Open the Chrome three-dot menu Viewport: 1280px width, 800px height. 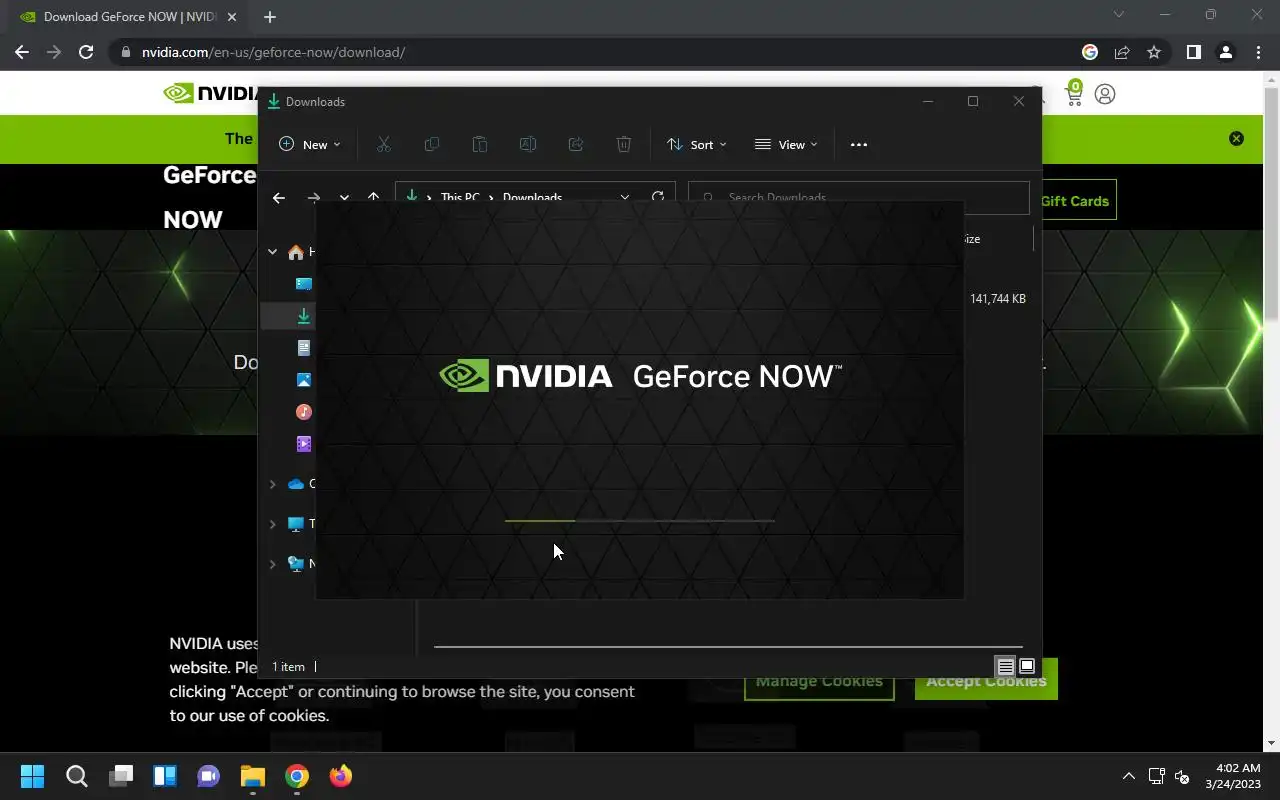click(x=1258, y=52)
